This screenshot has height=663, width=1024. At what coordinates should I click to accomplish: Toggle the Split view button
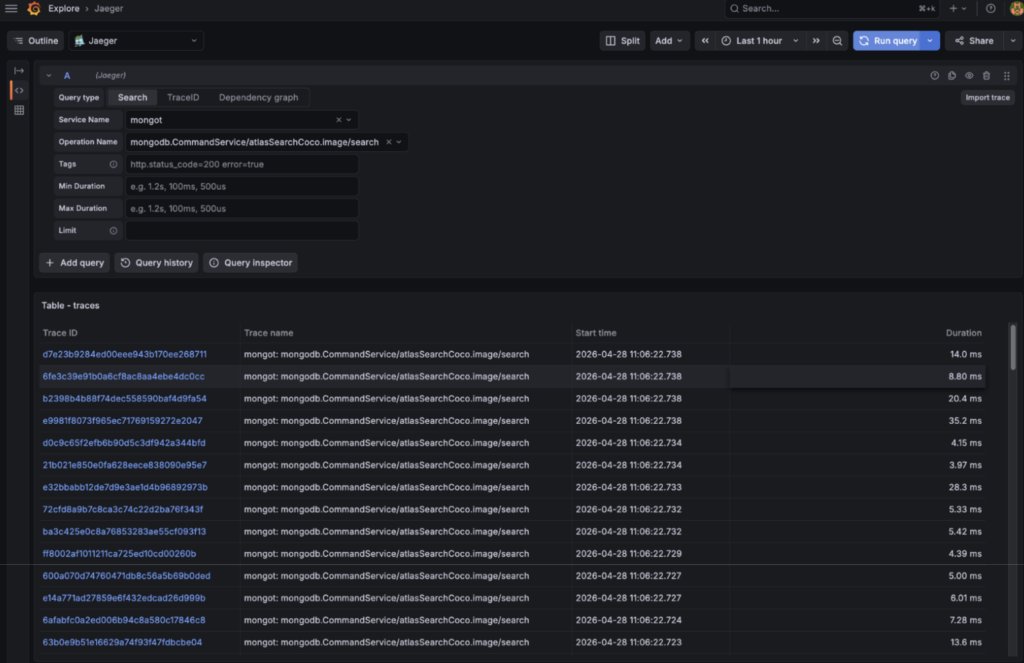click(x=622, y=40)
